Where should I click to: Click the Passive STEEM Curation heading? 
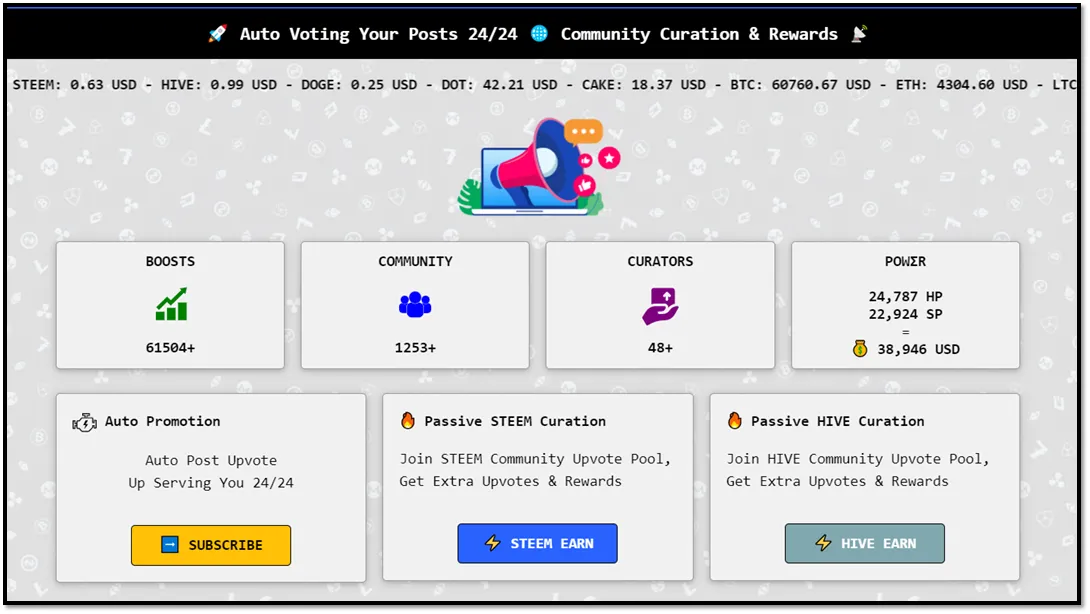(515, 421)
